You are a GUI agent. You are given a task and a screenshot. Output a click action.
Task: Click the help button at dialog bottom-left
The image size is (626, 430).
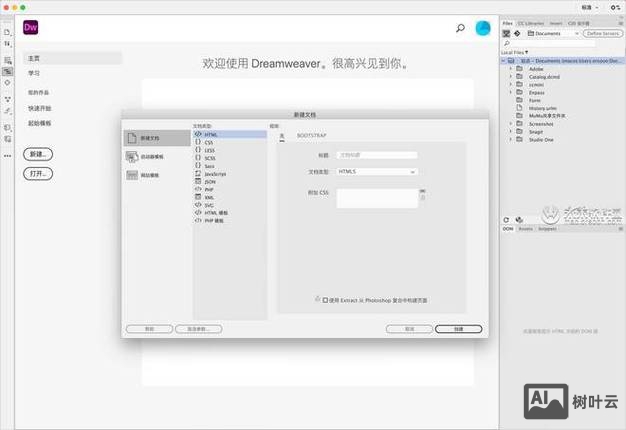tap(149, 329)
